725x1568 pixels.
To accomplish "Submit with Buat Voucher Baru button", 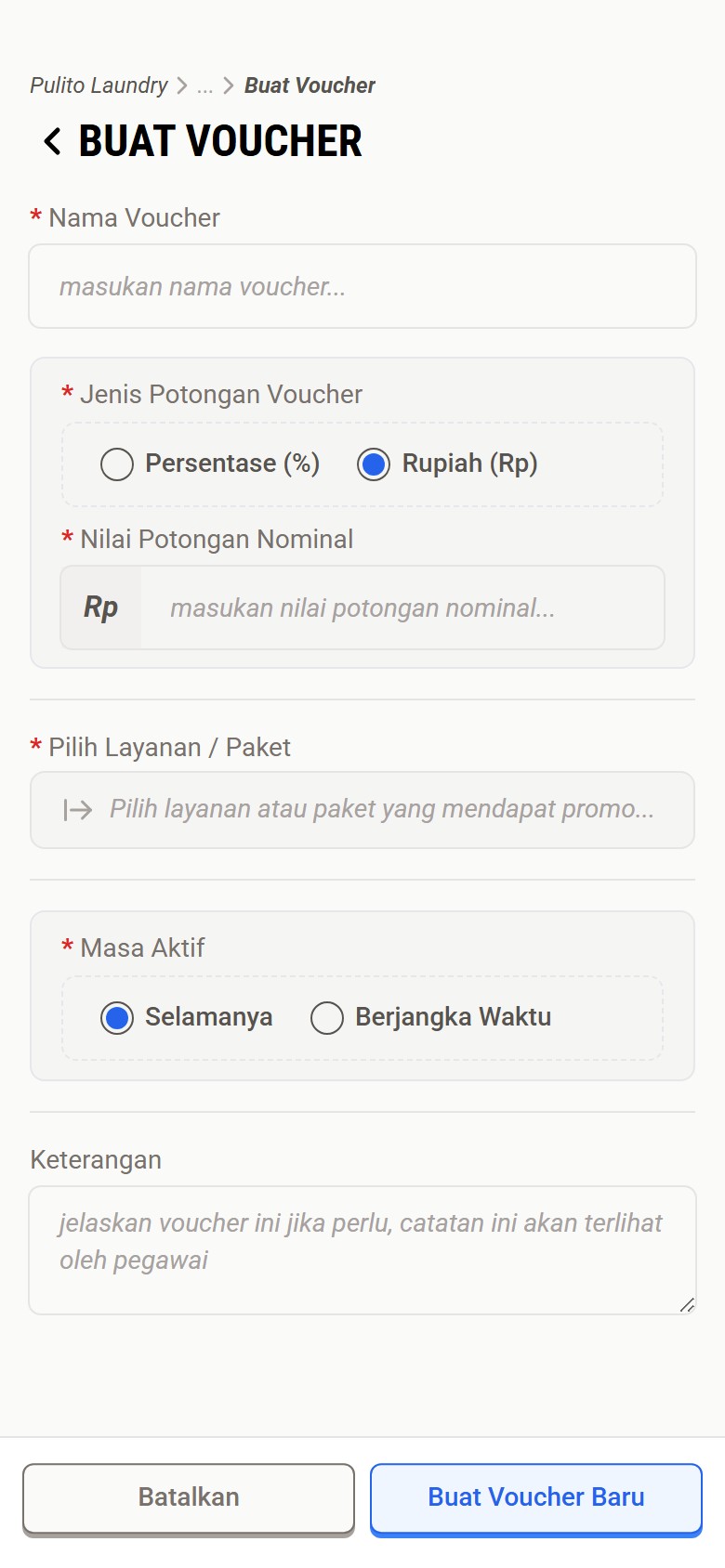I will 535,1497.
